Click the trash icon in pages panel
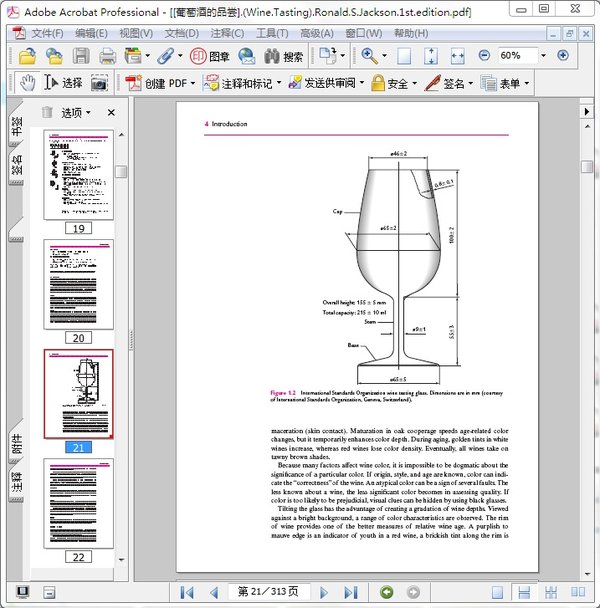 click(47, 113)
